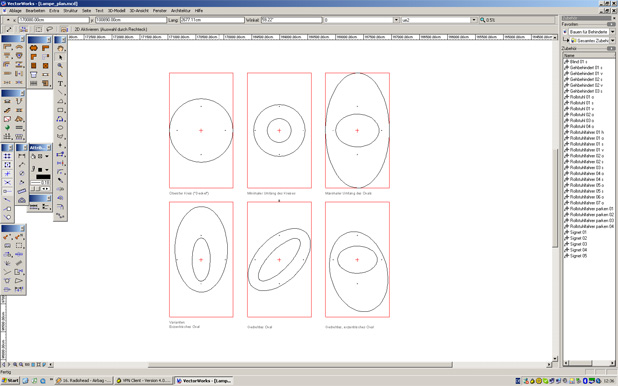Click the Windows Start button
This screenshot has width=618, height=386.
pyautogui.click(x=10, y=380)
